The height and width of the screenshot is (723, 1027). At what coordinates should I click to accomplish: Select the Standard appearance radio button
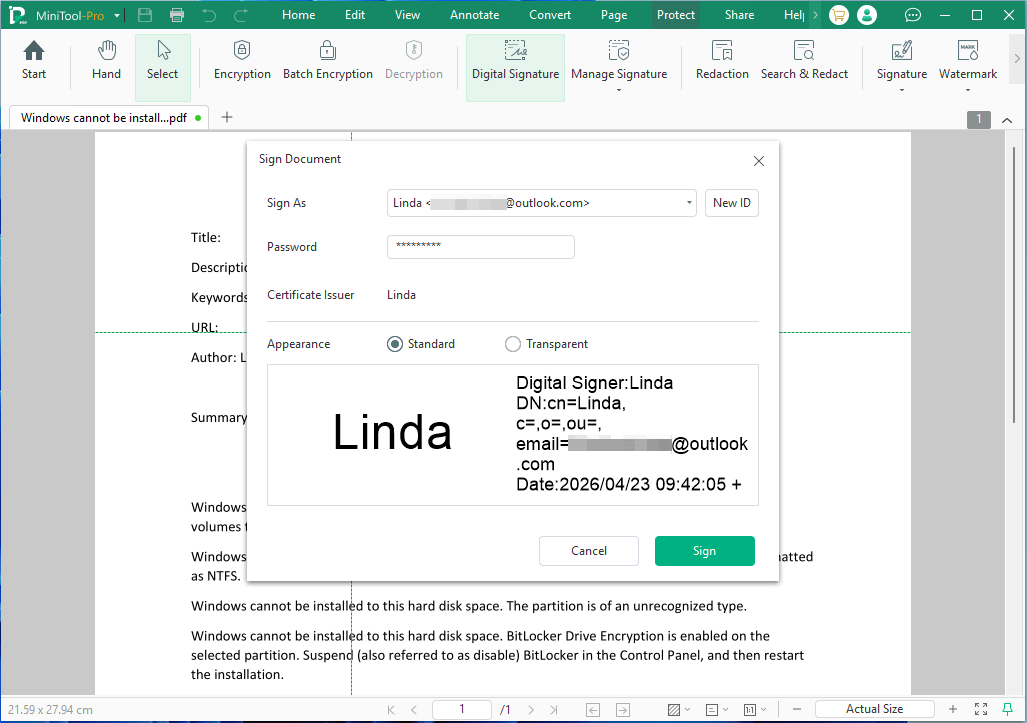(x=394, y=343)
